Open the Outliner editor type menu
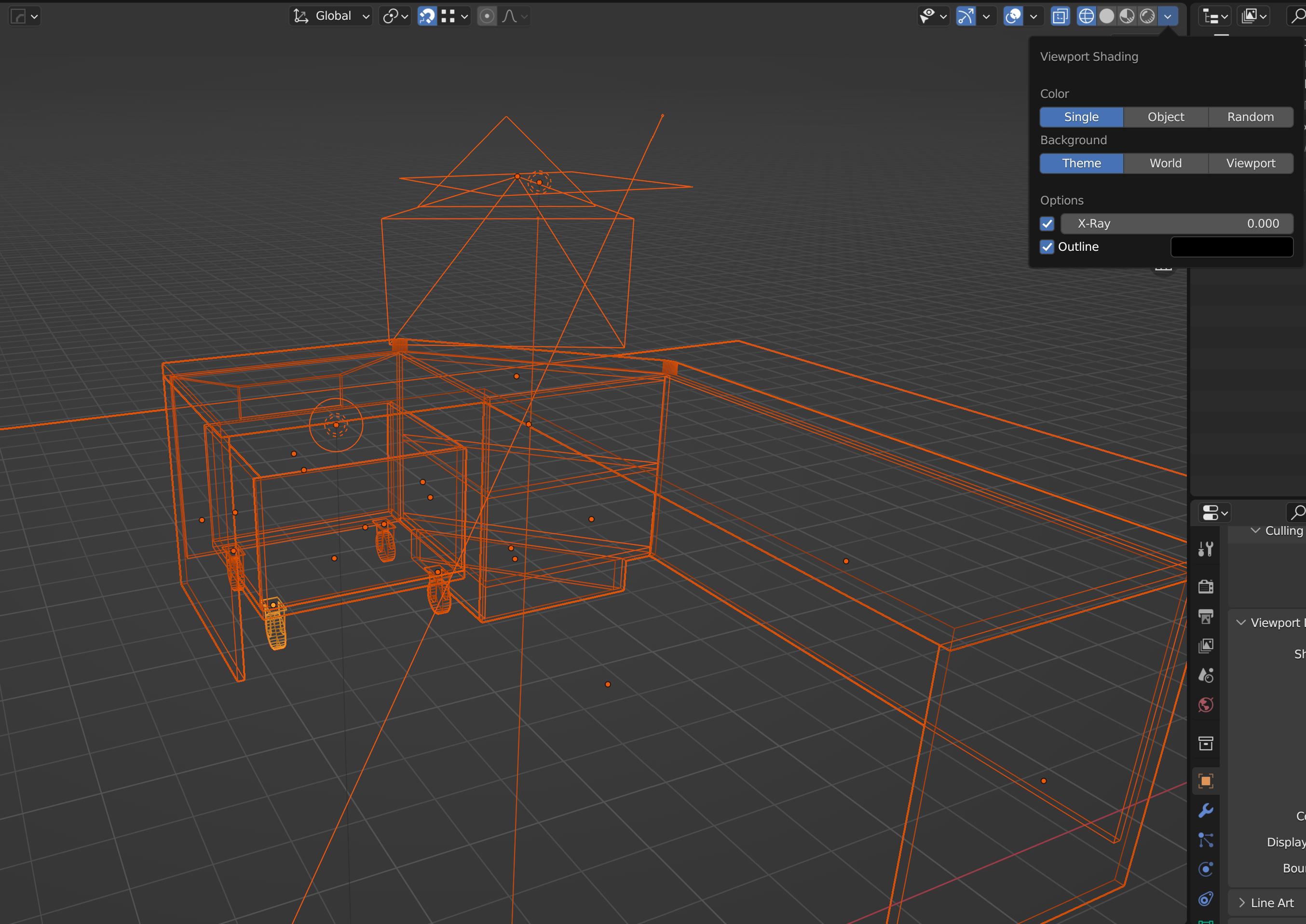Viewport: 1306px width, 924px height. pyautogui.click(x=1215, y=16)
